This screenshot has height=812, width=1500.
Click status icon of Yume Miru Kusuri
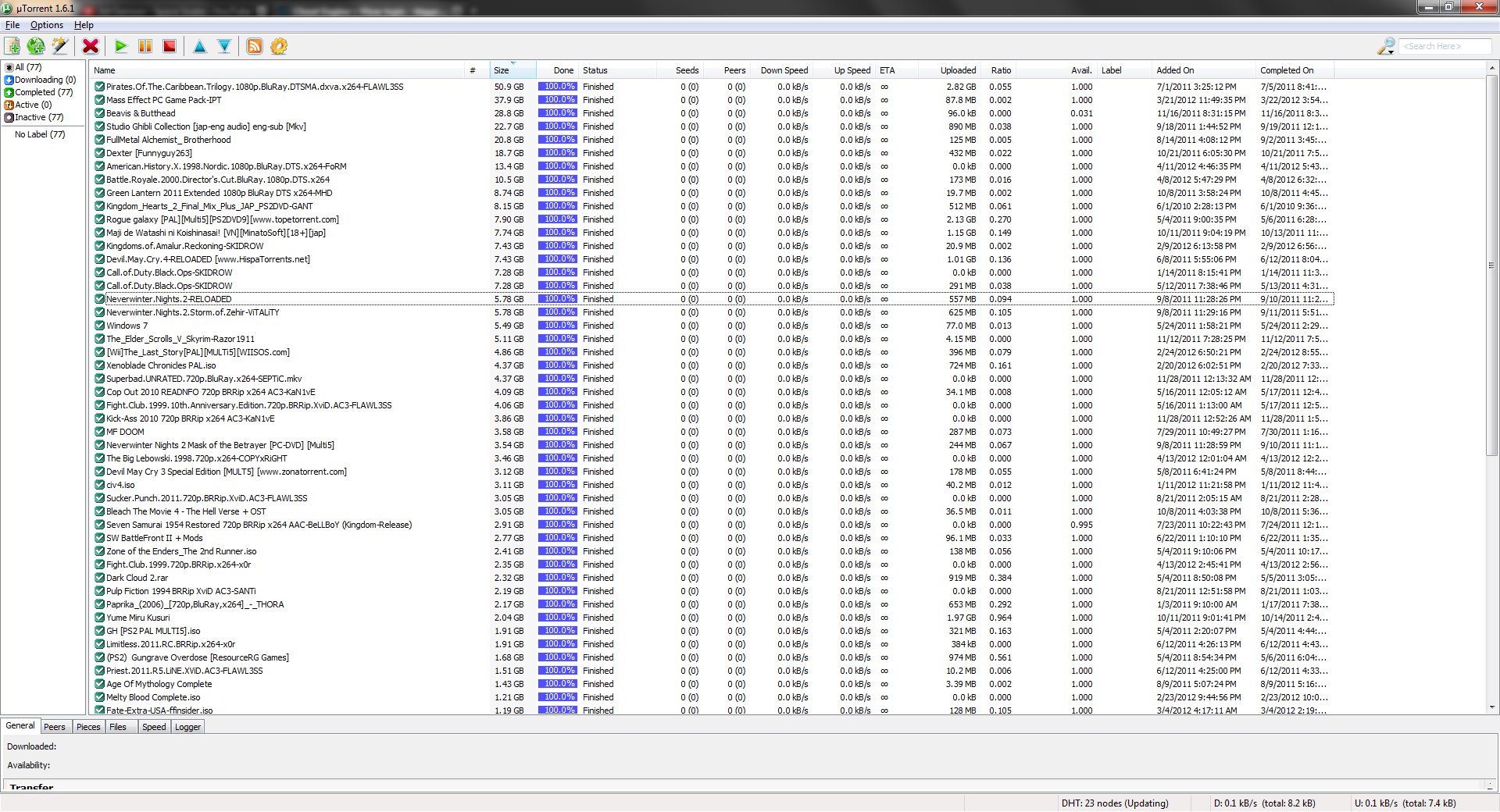tap(99, 618)
